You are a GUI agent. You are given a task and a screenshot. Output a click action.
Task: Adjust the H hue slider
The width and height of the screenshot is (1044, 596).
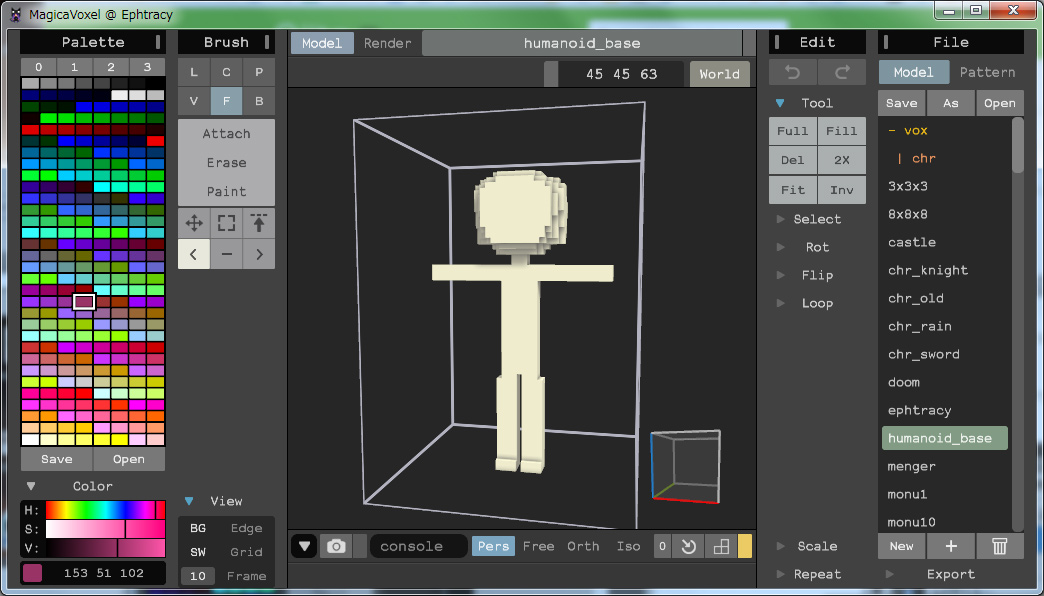click(x=105, y=510)
